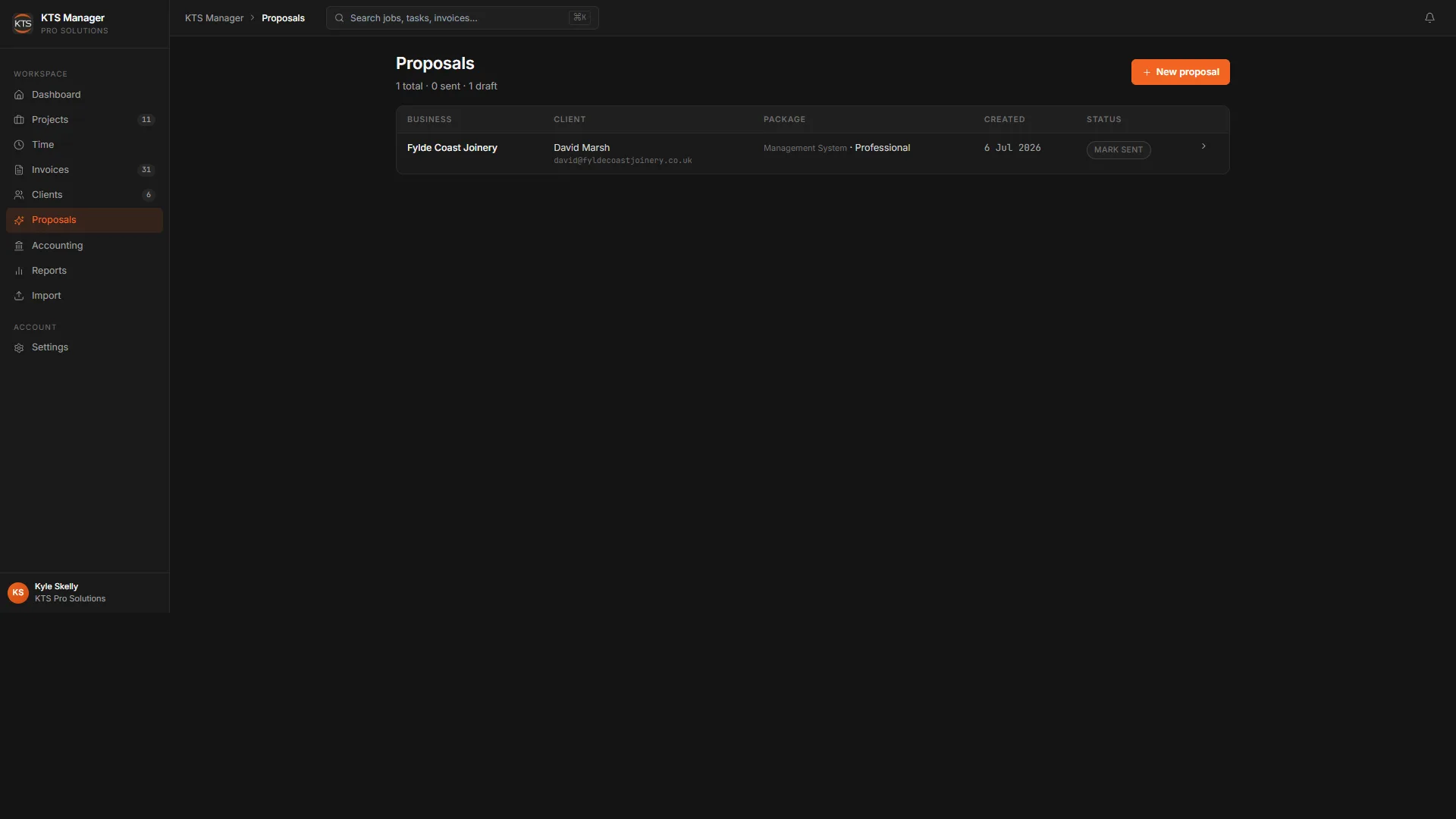Open Accounting via its bank icon
The width and height of the screenshot is (1456, 819).
19,246
